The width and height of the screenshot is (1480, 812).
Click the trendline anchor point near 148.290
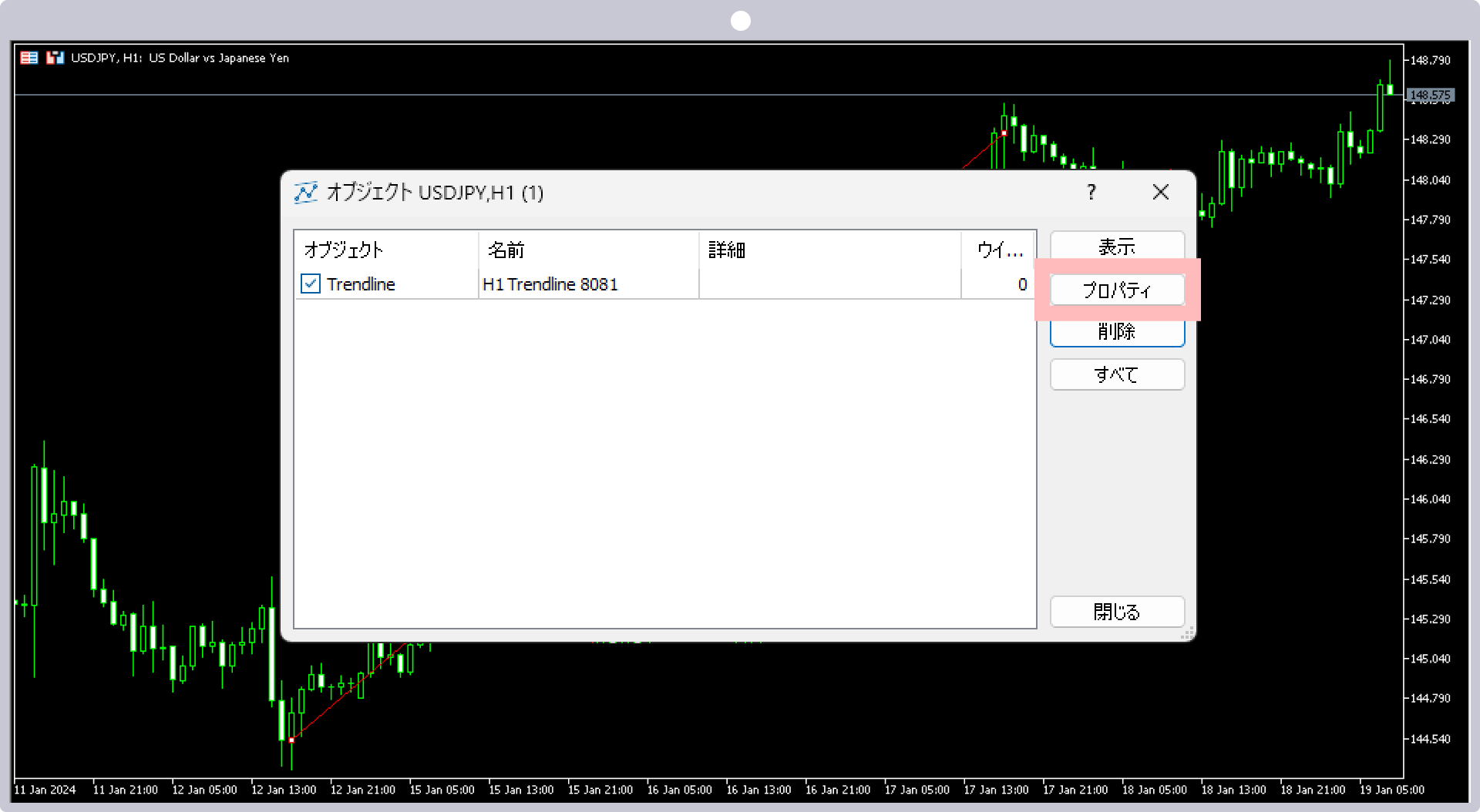click(x=1004, y=133)
